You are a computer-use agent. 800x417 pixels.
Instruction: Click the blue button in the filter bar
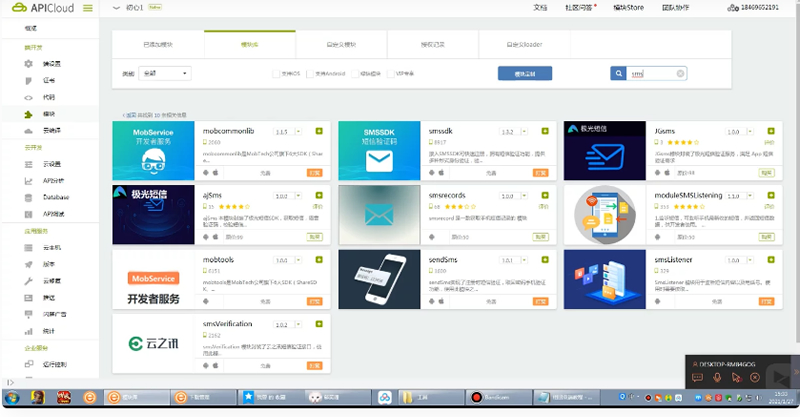pyautogui.click(x=524, y=74)
